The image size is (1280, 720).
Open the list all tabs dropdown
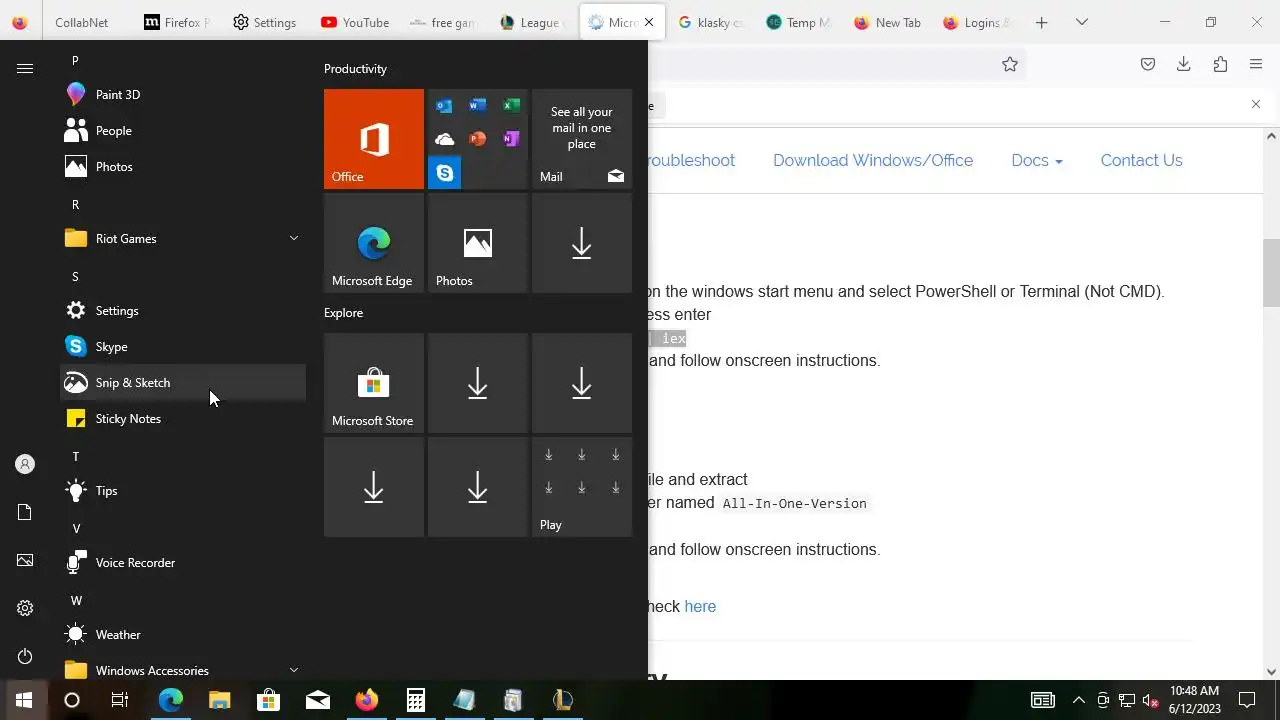pyautogui.click(x=1082, y=22)
